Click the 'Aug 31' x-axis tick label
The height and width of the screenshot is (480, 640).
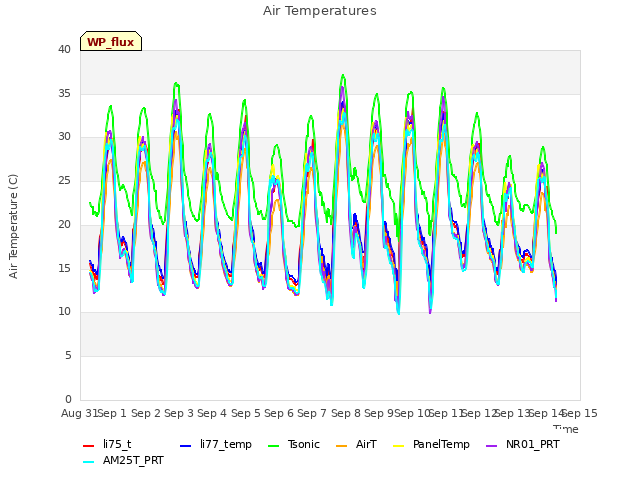point(79,413)
